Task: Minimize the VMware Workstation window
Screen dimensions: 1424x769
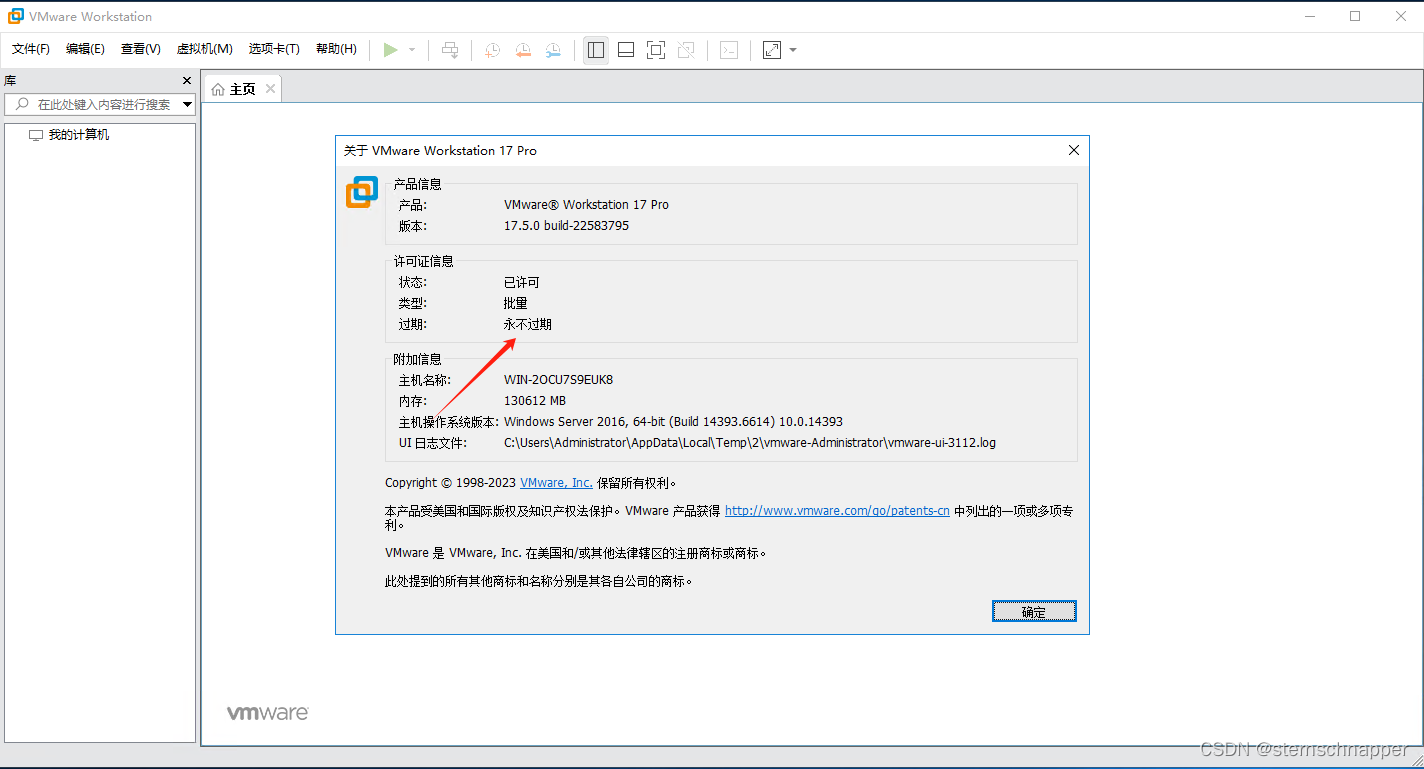Action: pos(1311,16)
